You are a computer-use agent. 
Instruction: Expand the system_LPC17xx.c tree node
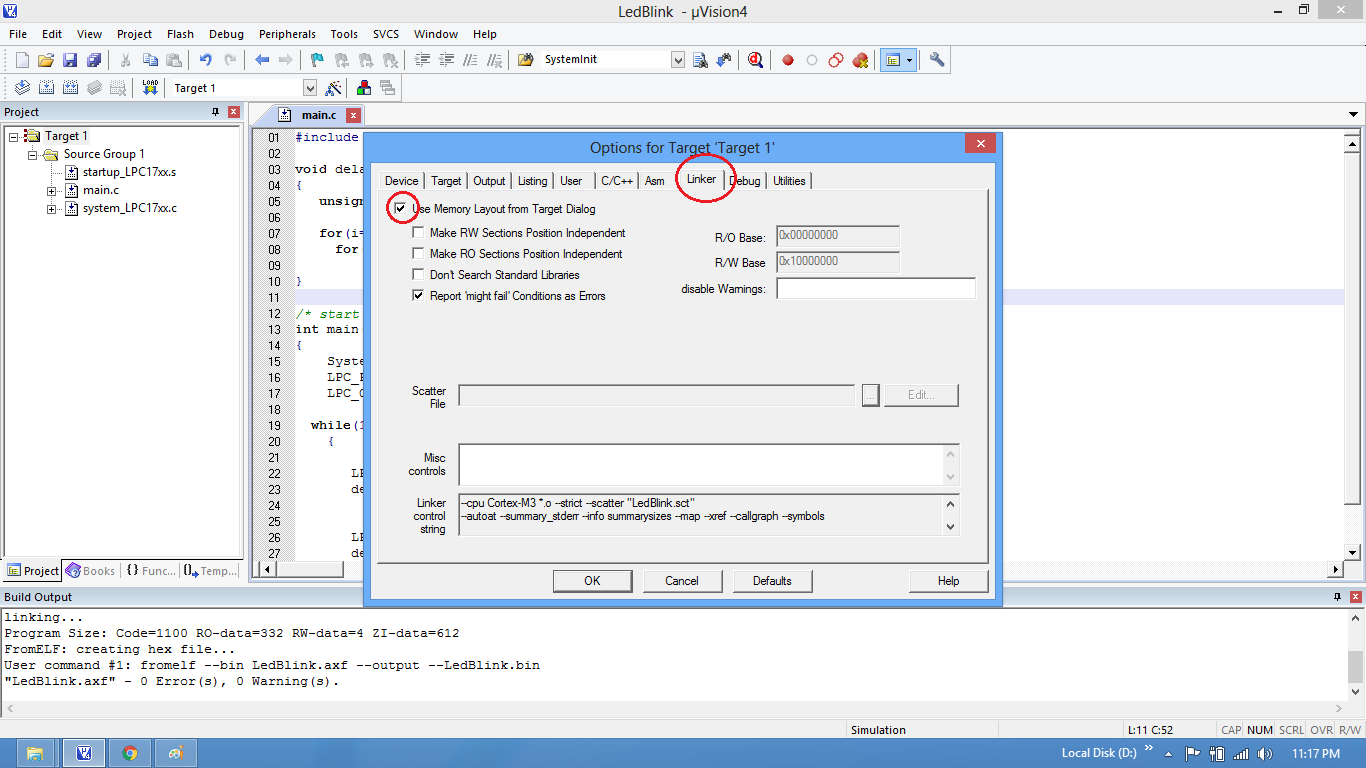click(52, 208)
